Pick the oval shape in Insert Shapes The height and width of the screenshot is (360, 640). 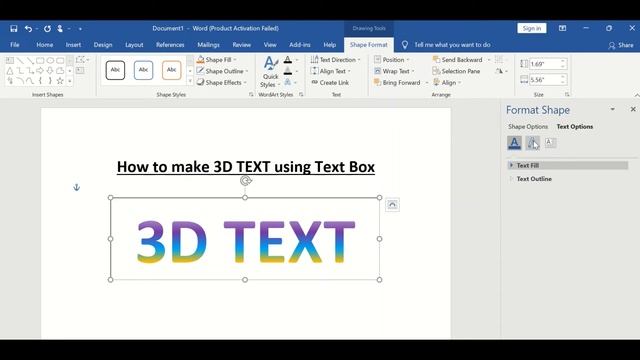(x=50, y=60)
